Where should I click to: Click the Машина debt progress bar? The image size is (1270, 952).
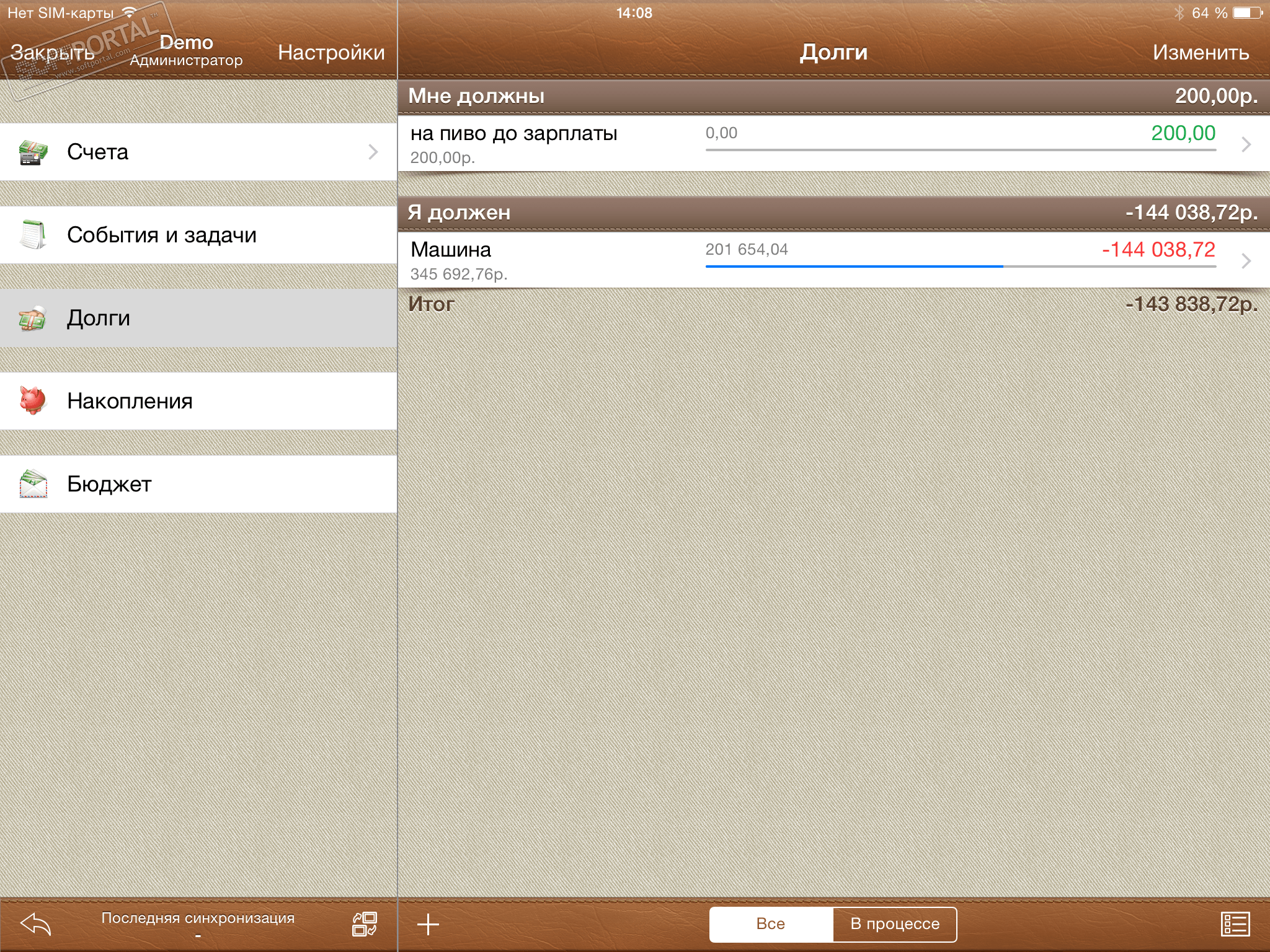pyautogui.click(x=960, y=266)
